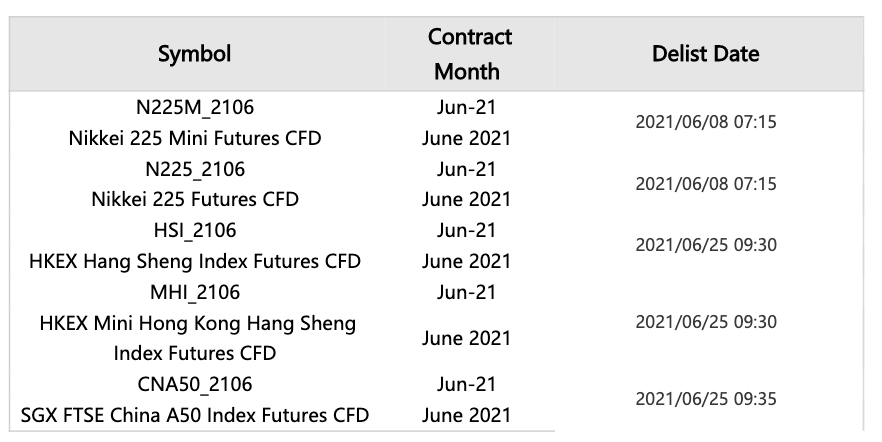Viewport: 882px width, 442px height.
Task: Click HKEX Mini Hong Kong Hang Seng text
Action: point(197,323)
